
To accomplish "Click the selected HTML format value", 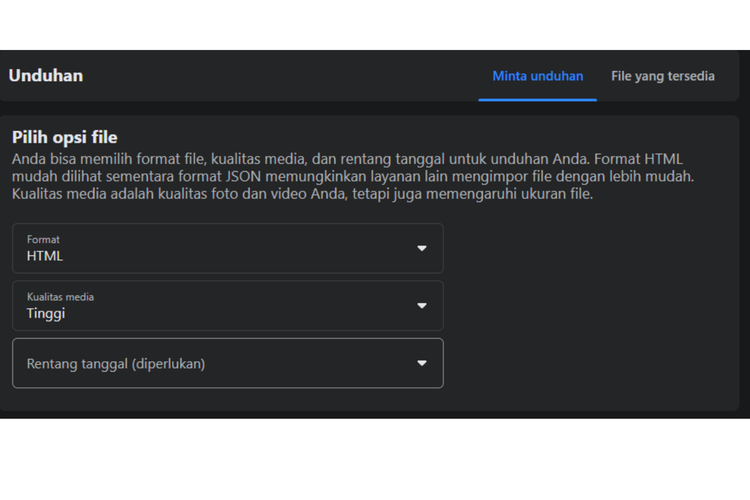I will tap(45, 256).
